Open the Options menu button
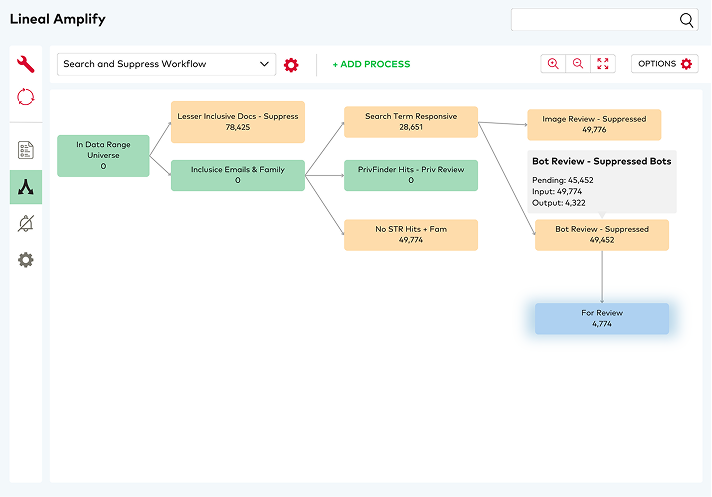 click(x=664, y=64)
